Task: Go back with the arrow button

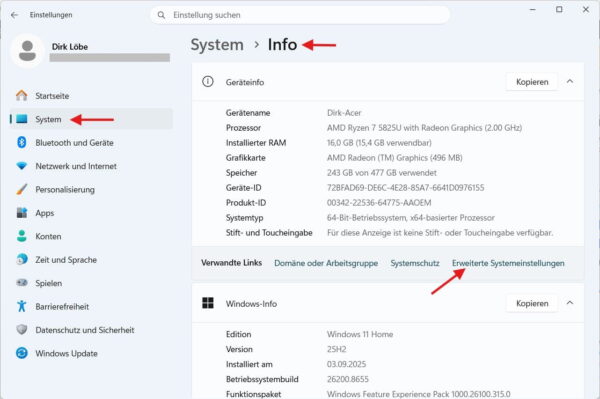Action: tap(15, 15)
